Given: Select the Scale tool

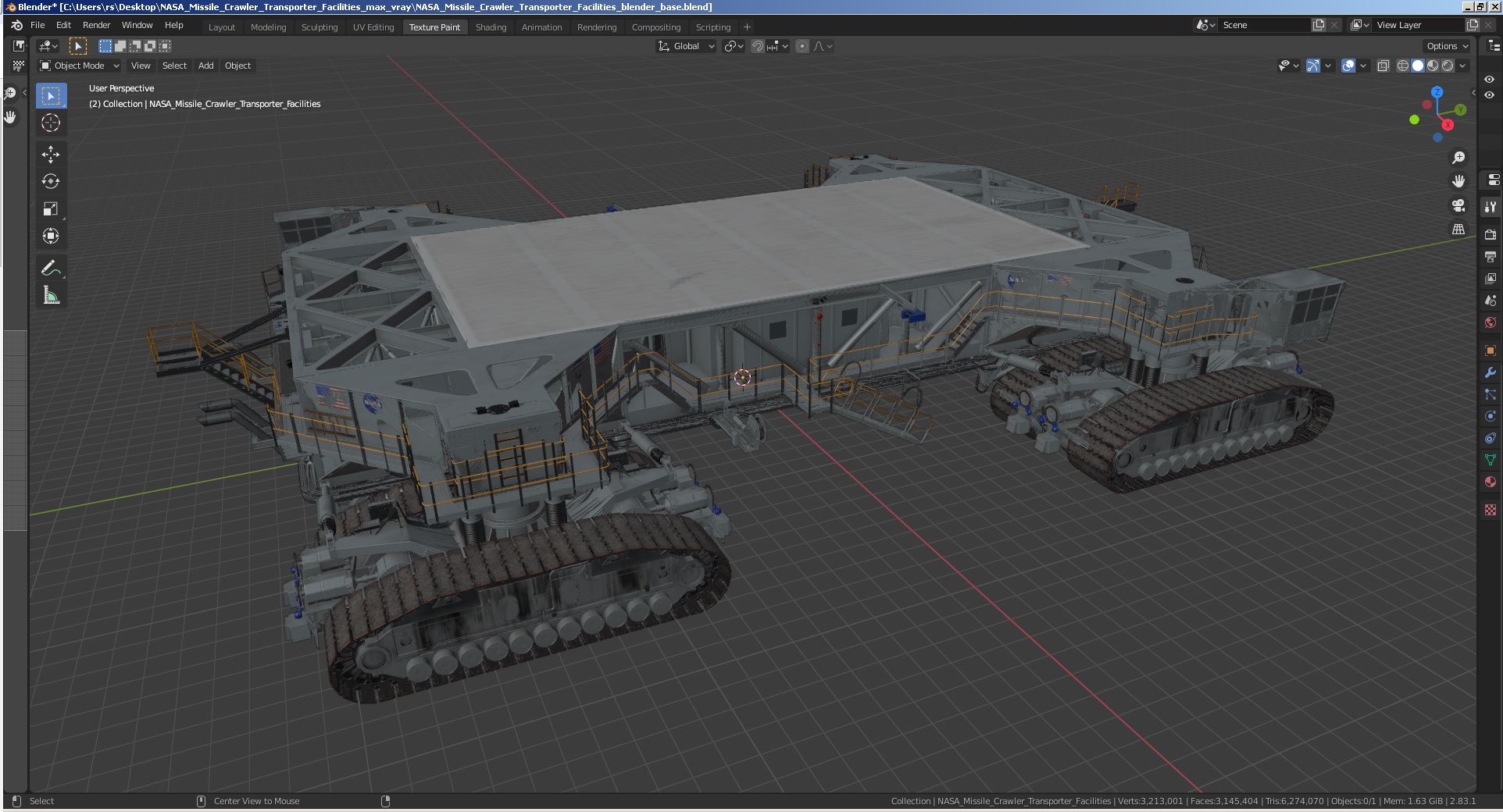Looking at the screenshot, I should 51,208.
